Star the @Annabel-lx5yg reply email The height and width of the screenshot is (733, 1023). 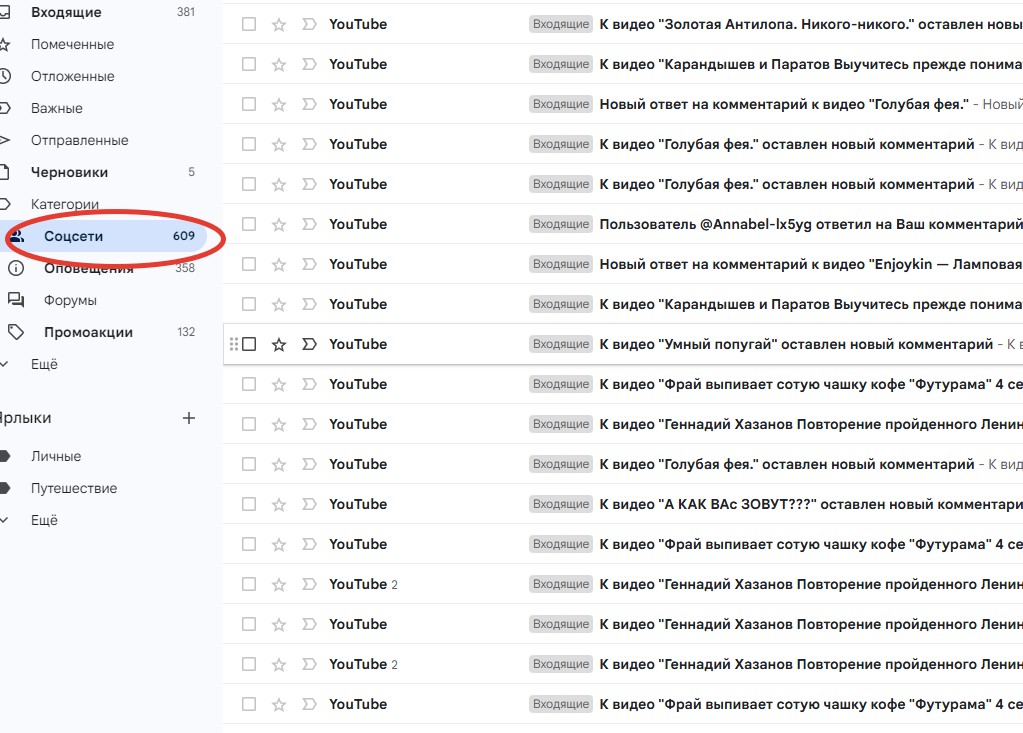(279, 224)
